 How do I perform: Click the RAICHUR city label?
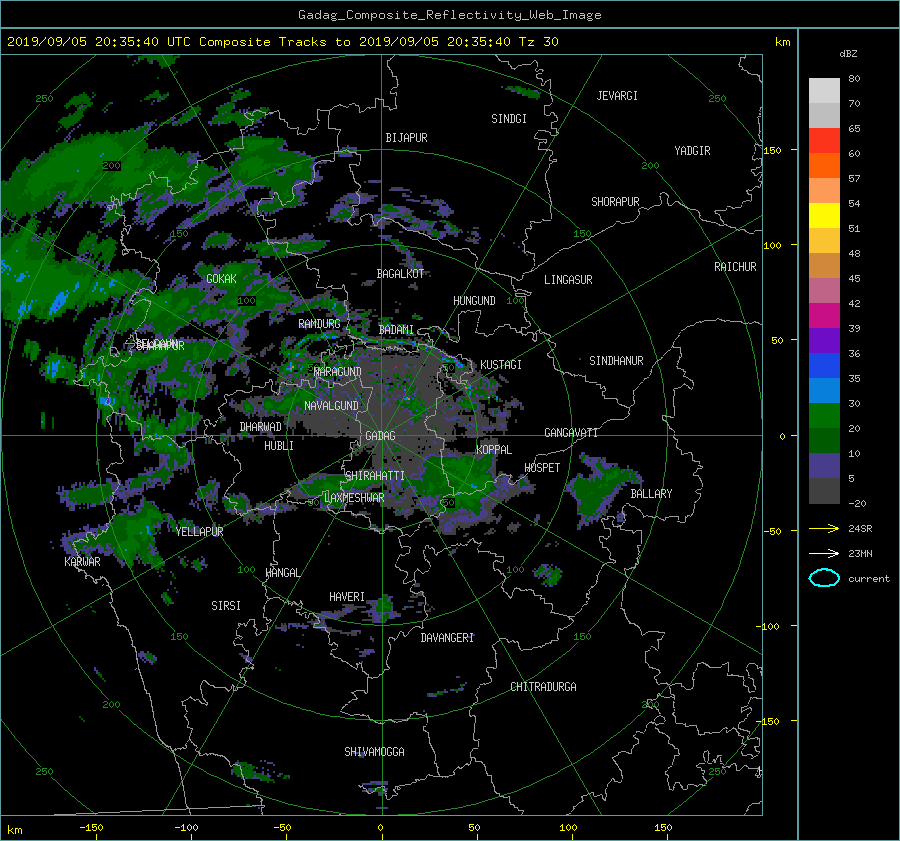point(735,267)
